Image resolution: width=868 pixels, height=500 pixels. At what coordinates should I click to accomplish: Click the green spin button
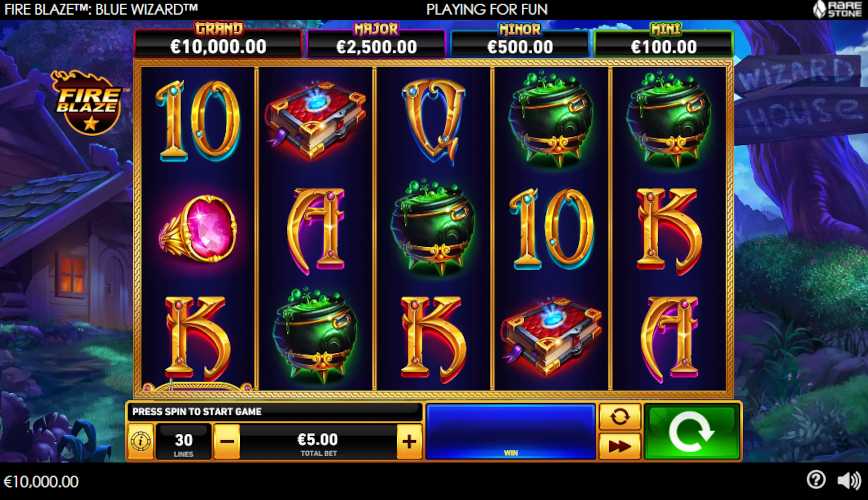(692, 432)
